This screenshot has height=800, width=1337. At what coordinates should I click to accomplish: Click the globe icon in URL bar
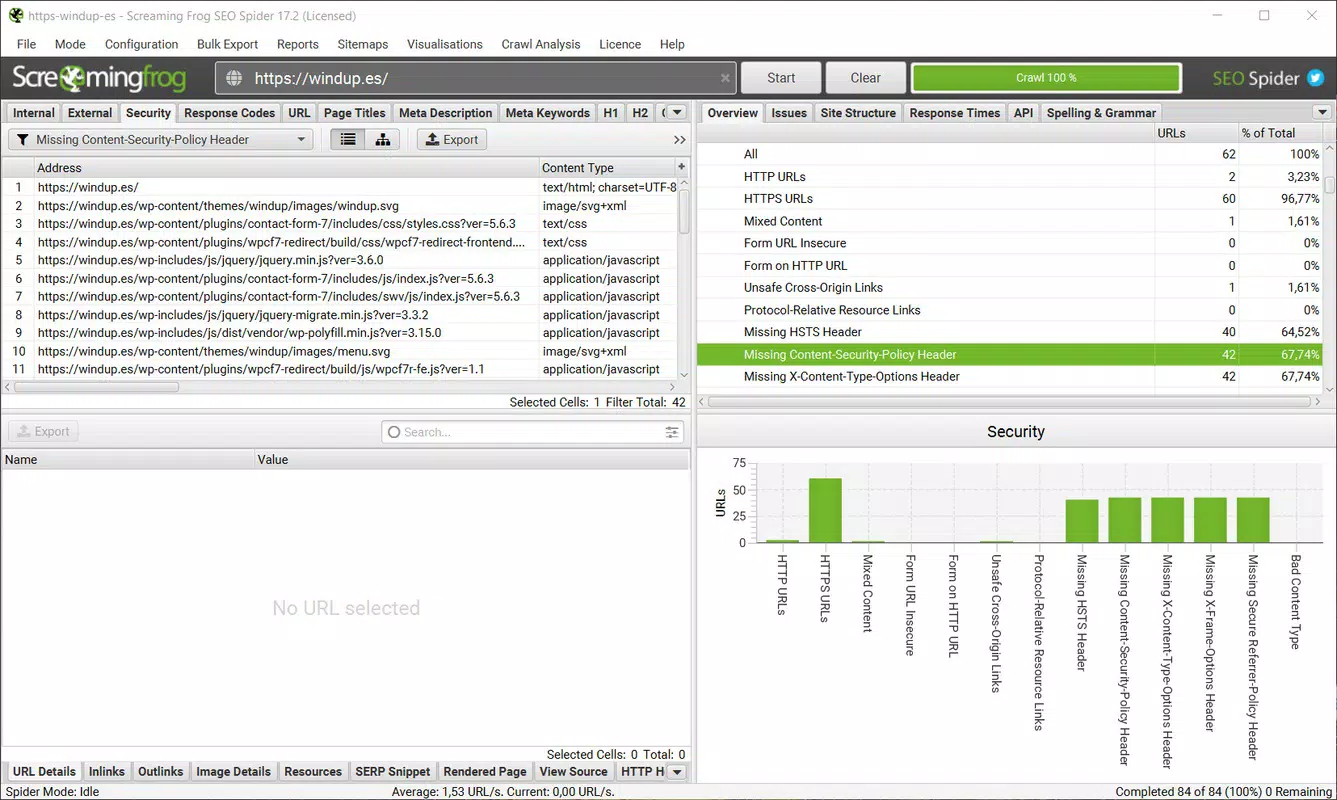pyautogui.click(x=234, y=78)
